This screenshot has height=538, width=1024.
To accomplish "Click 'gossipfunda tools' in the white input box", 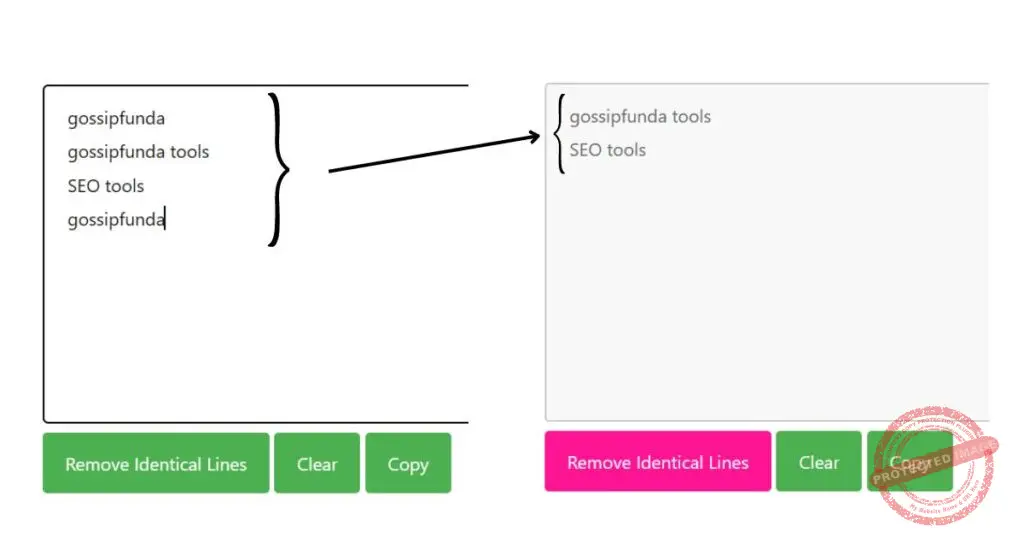I will [138, 152].
